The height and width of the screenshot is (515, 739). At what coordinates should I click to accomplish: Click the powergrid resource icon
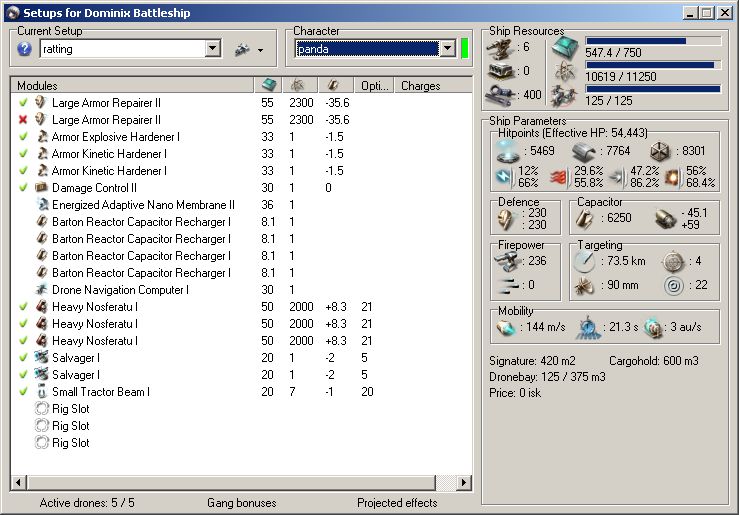tap(565, 72)
